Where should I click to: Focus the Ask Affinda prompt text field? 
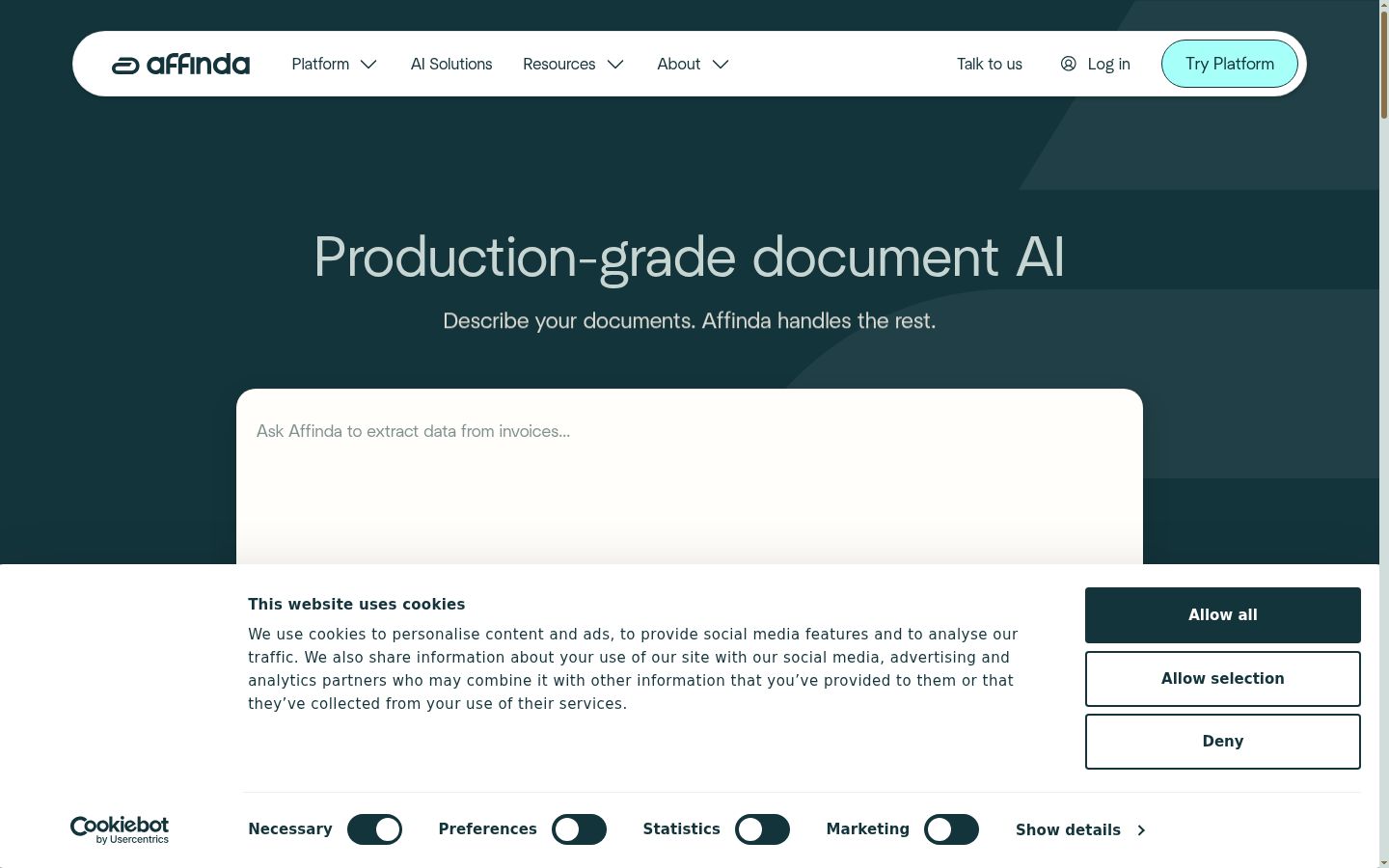[690, 476]
